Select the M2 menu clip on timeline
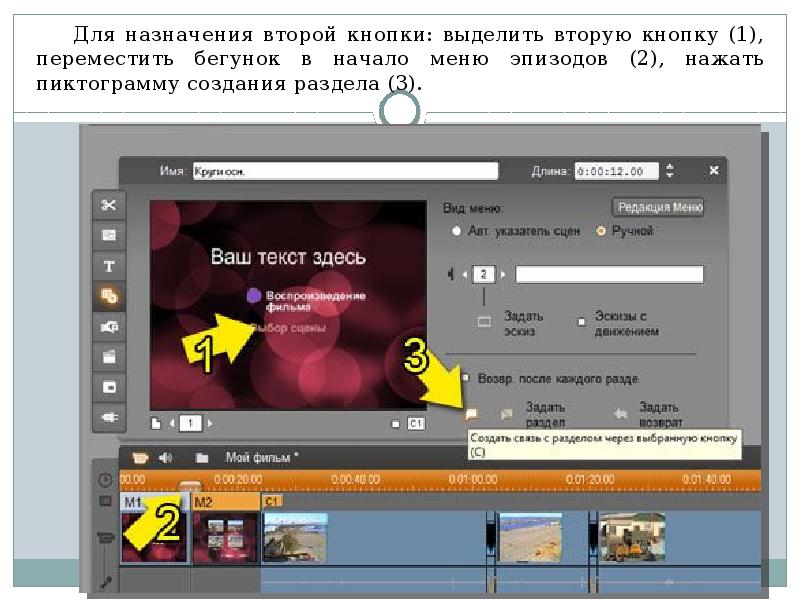The height and width of the screenshot is (600, 800). (x=224, y=530)
